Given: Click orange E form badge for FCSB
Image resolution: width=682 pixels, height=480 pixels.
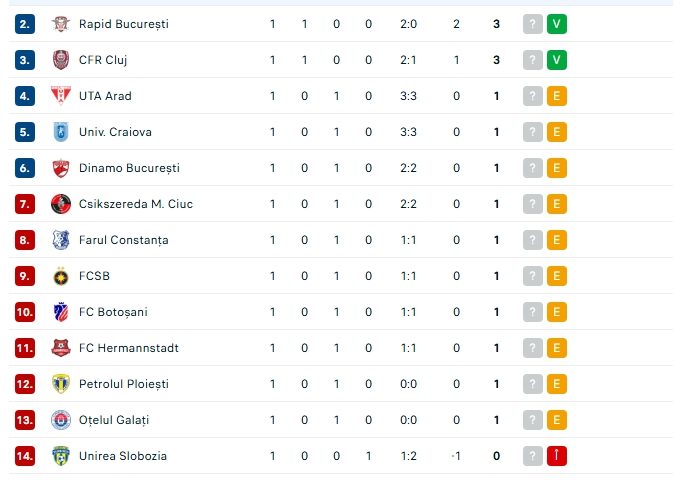Looking at the screenshot, I should point(557,276).
